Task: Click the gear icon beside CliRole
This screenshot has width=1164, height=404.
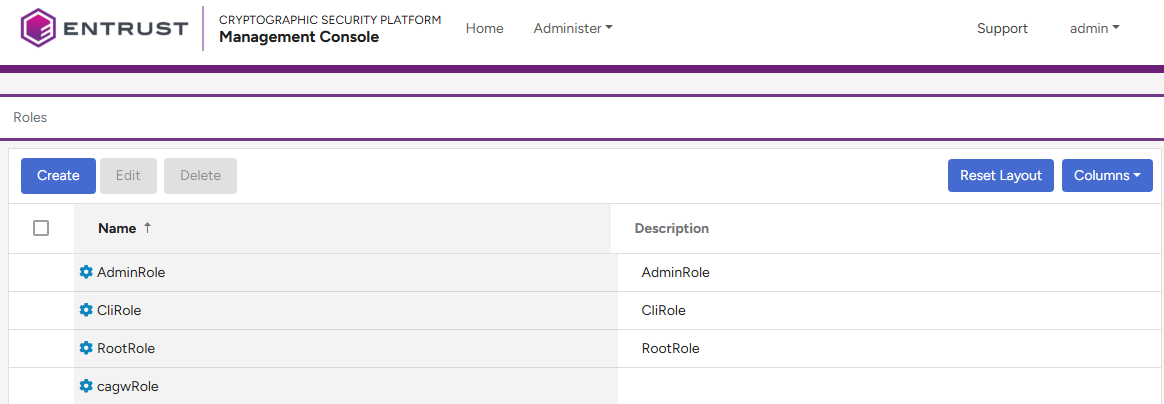Action: [x=86, y=310]
